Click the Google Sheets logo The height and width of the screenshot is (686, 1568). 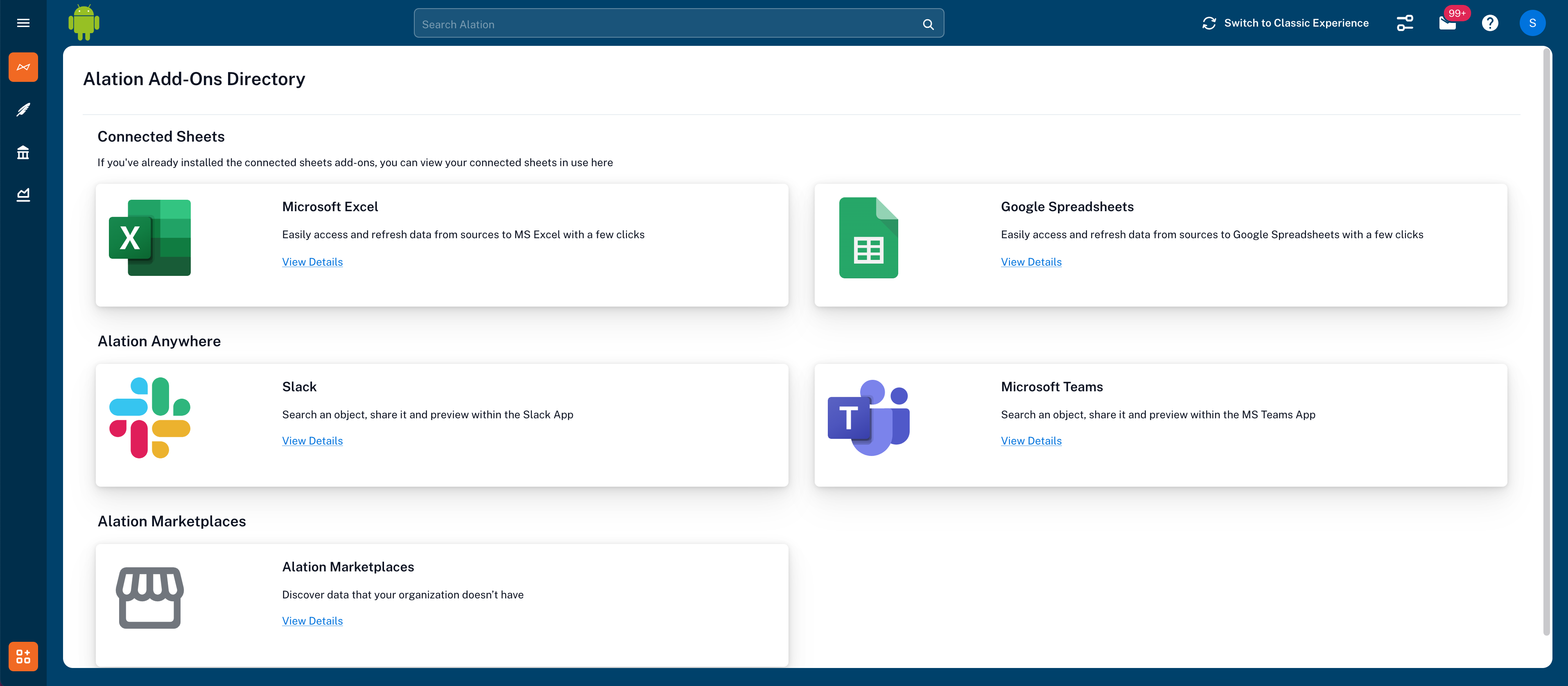pyautogui.click(x=869, y=237)
